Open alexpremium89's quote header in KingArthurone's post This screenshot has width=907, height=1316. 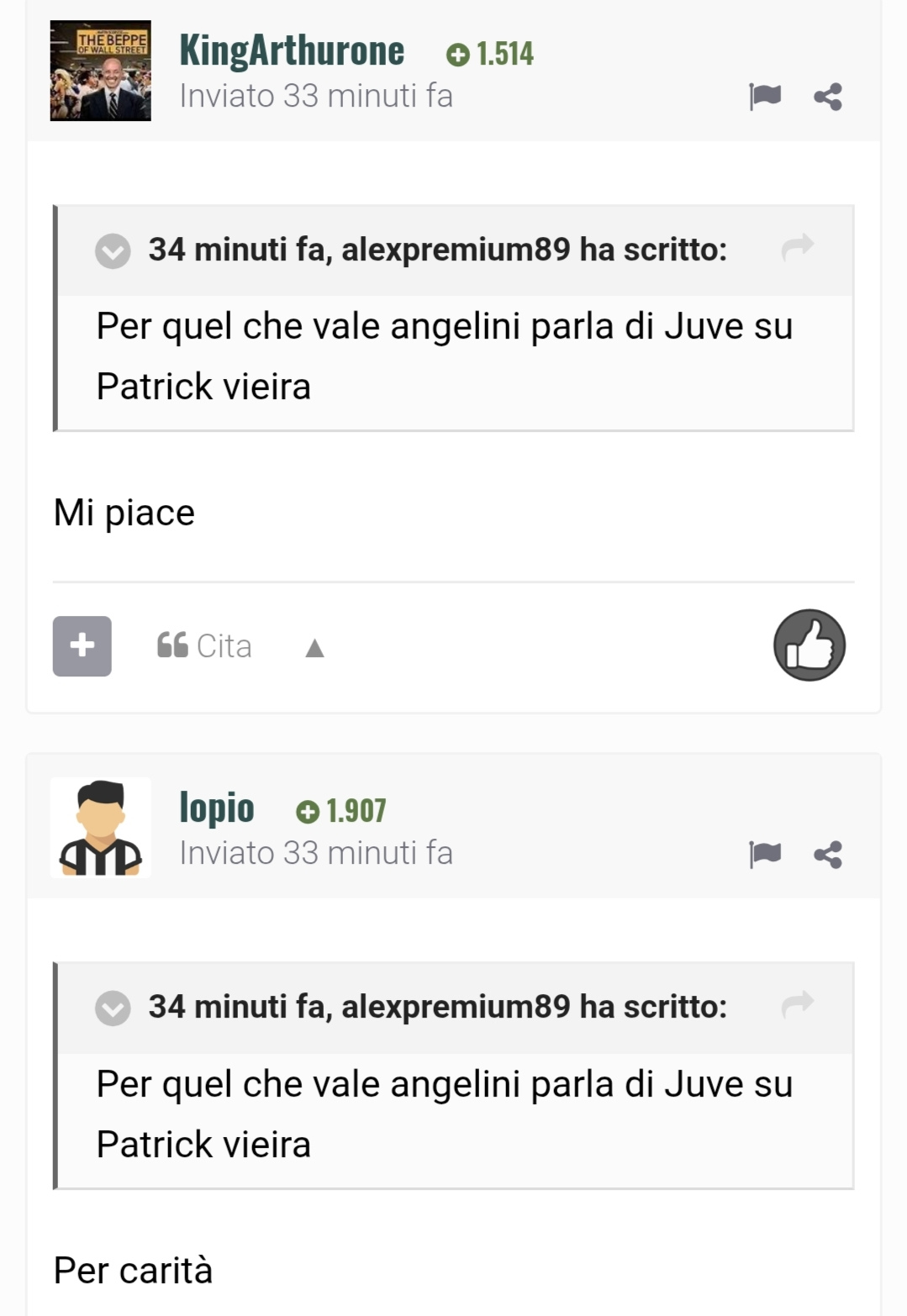coord(438,250)
